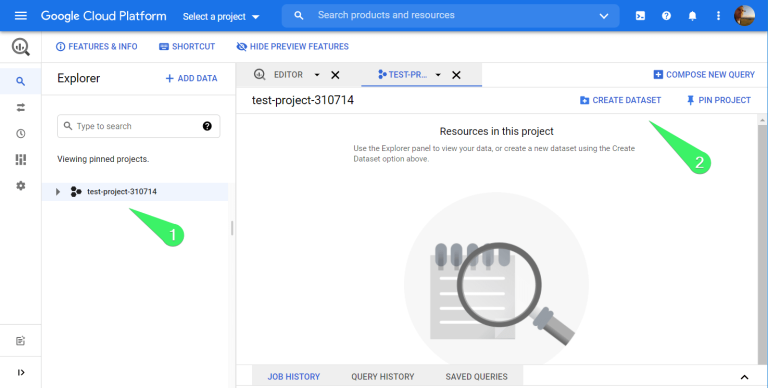Open the Shortcut keyboard option
This screenshot has height=388, width=768.
[187, 47]
